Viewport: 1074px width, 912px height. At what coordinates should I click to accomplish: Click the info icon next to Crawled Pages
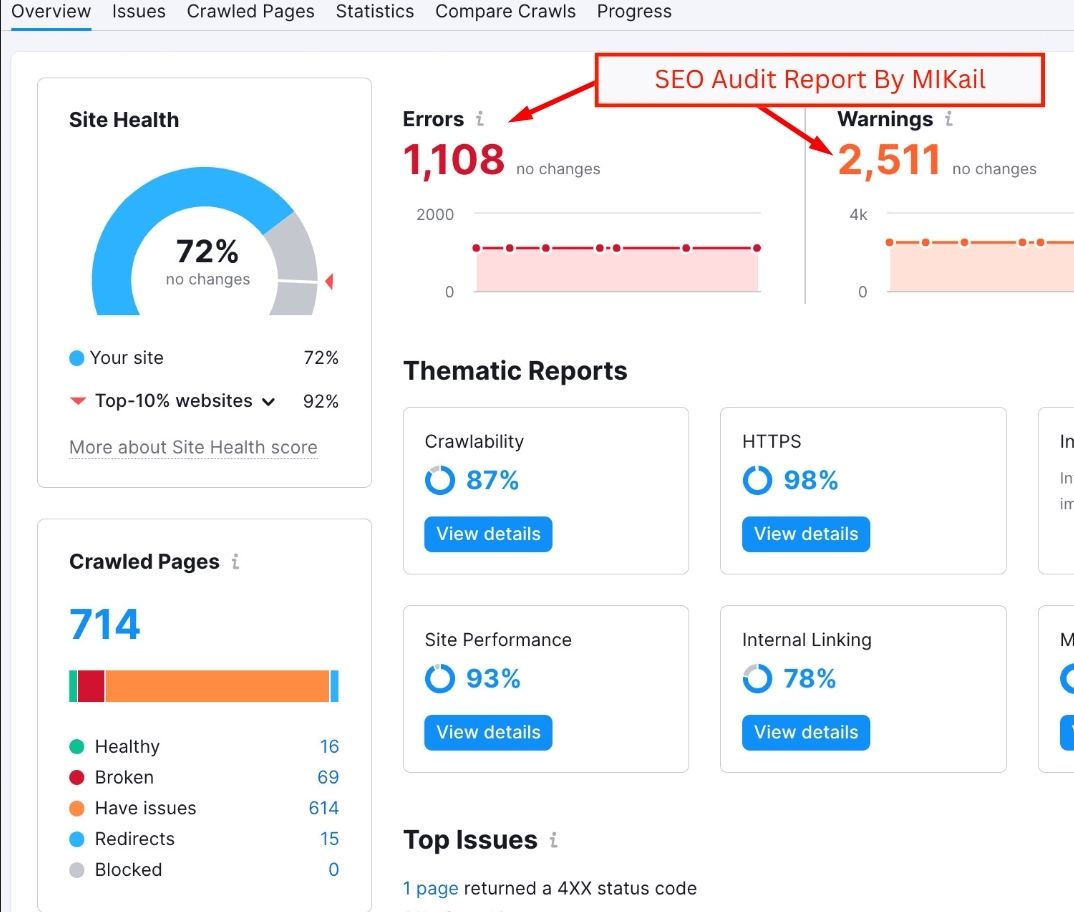(235, 562)
